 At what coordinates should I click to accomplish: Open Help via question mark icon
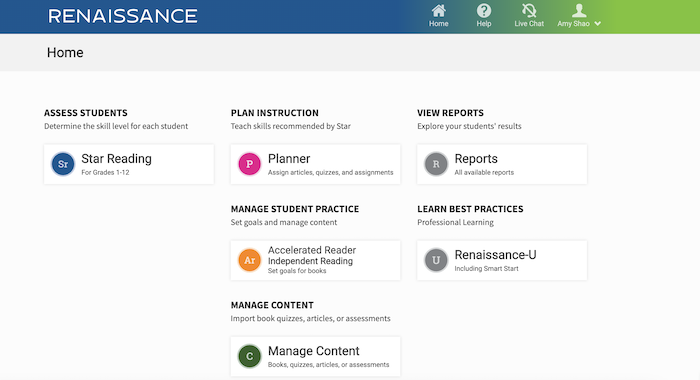(483, 11)
